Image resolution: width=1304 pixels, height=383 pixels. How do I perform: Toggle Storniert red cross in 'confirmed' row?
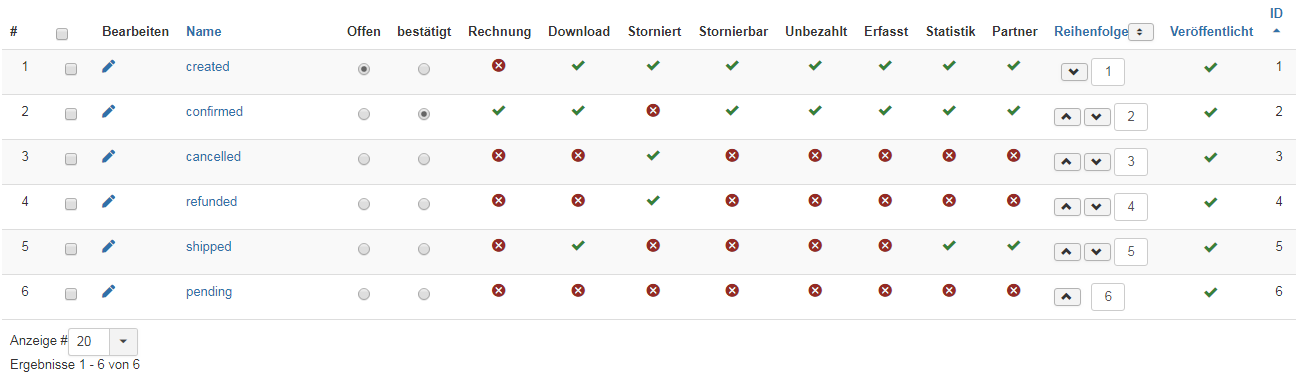click(x=653, y=111)
